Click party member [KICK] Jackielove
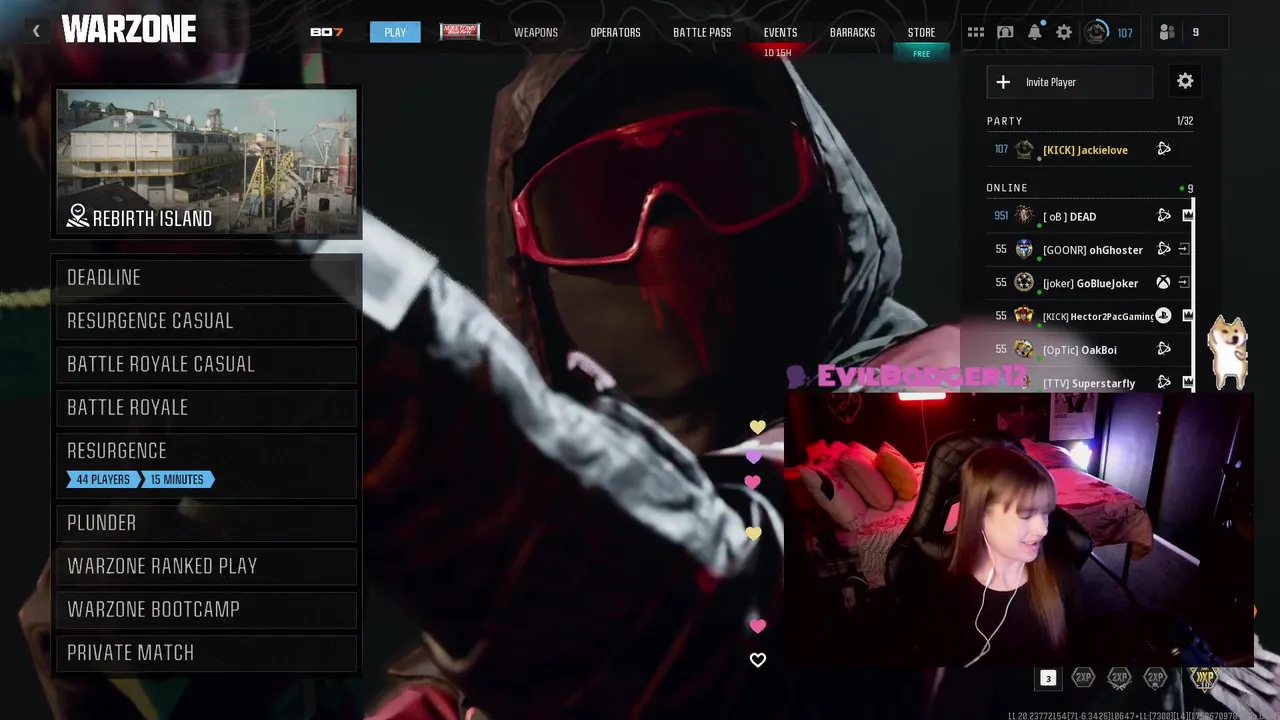Viewport: 1280px width, 720px height. point(1085,149)
